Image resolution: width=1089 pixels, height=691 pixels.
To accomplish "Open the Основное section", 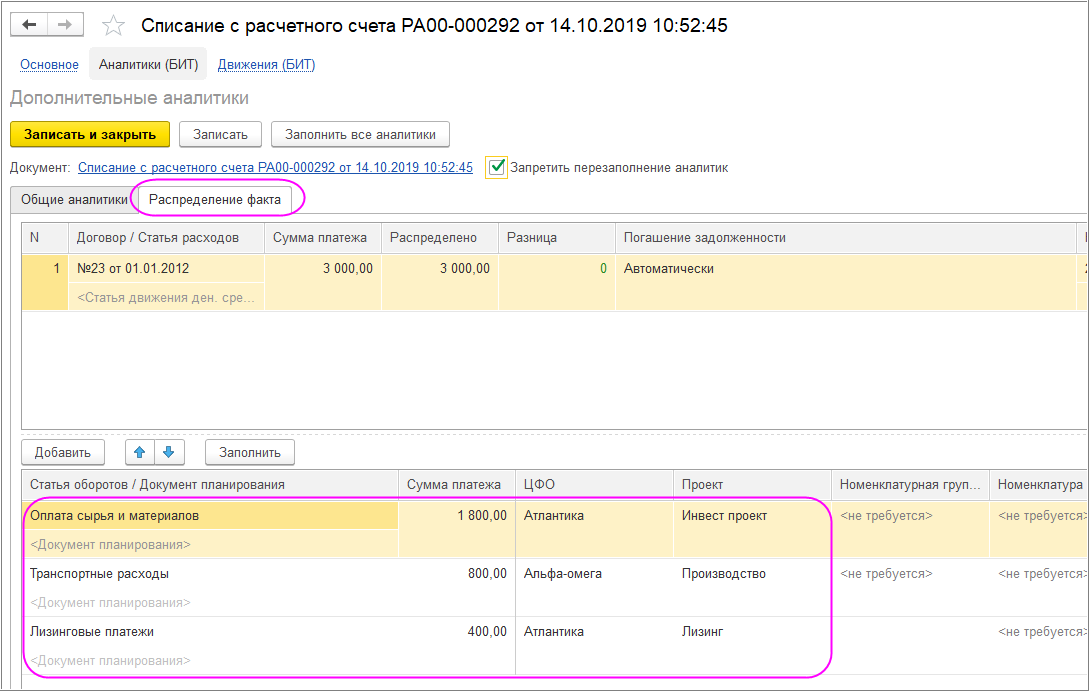I will pos(48,65).
